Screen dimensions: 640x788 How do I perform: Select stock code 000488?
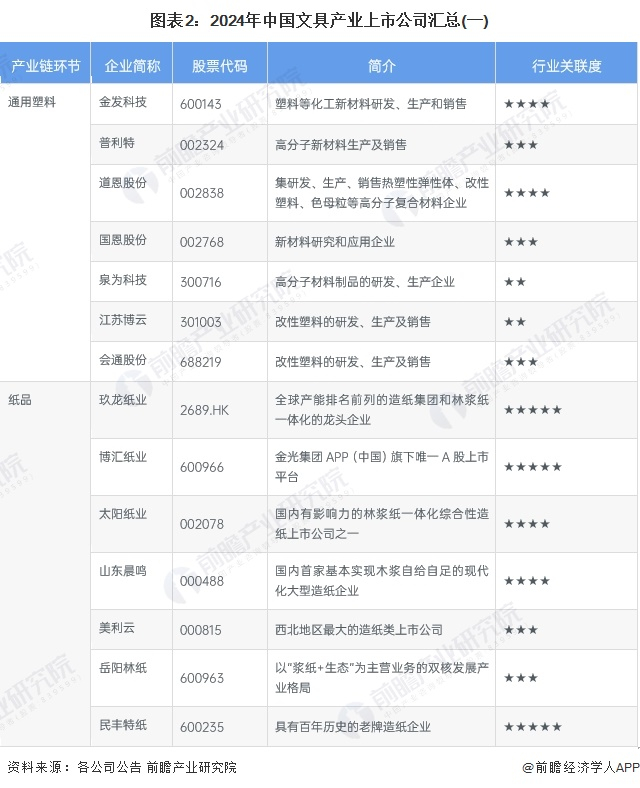click(201, 581)
